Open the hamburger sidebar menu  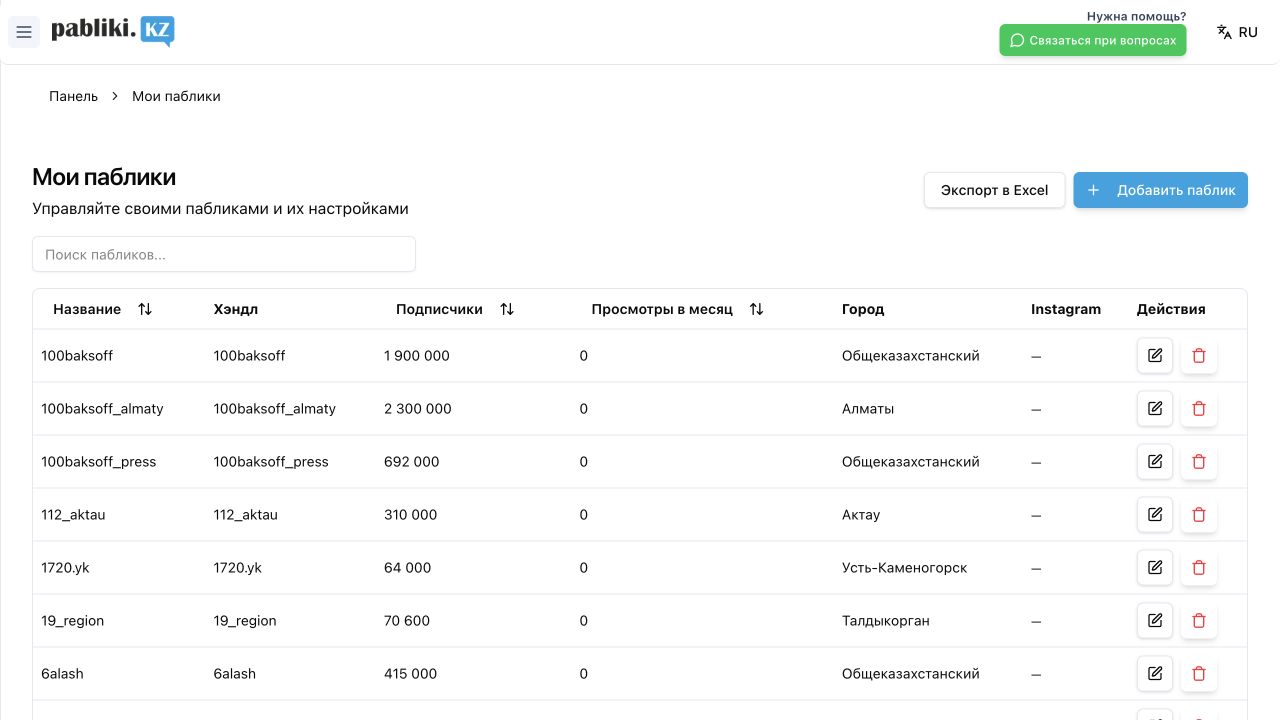(x=24, y=32)
